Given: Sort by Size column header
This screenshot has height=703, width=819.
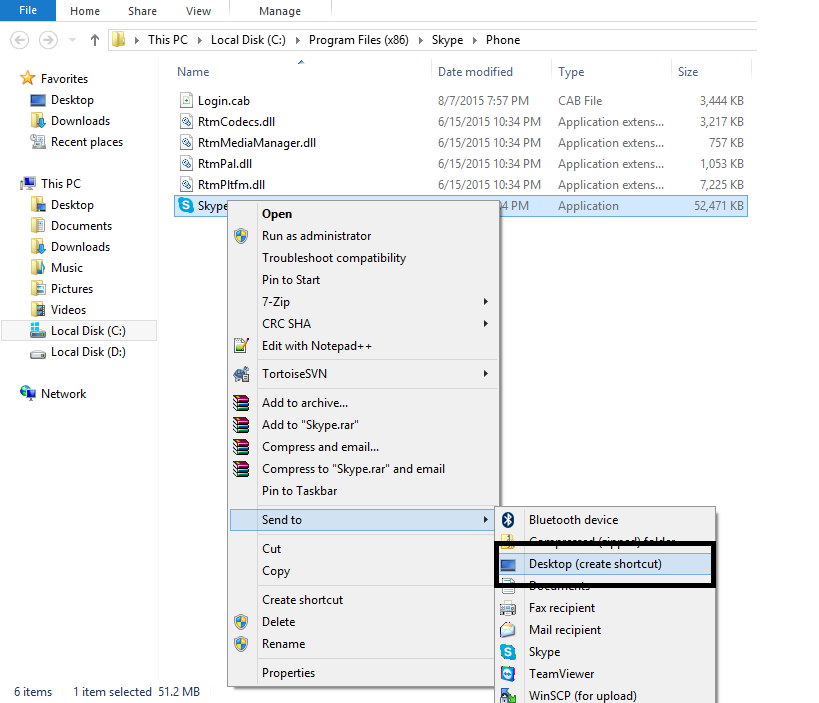Looking at the screenshot, I should 688,72.
